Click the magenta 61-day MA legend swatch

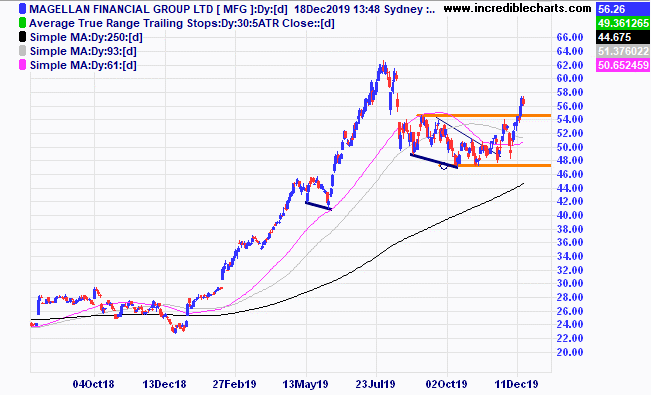(22, 65)
